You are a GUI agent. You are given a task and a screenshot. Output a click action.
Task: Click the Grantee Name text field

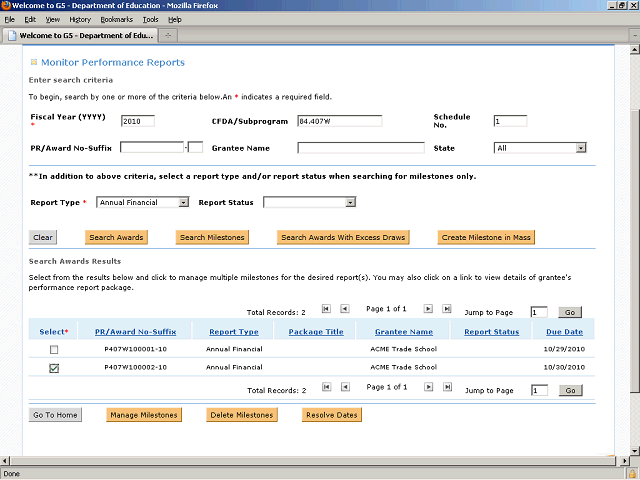coord(360,148)
